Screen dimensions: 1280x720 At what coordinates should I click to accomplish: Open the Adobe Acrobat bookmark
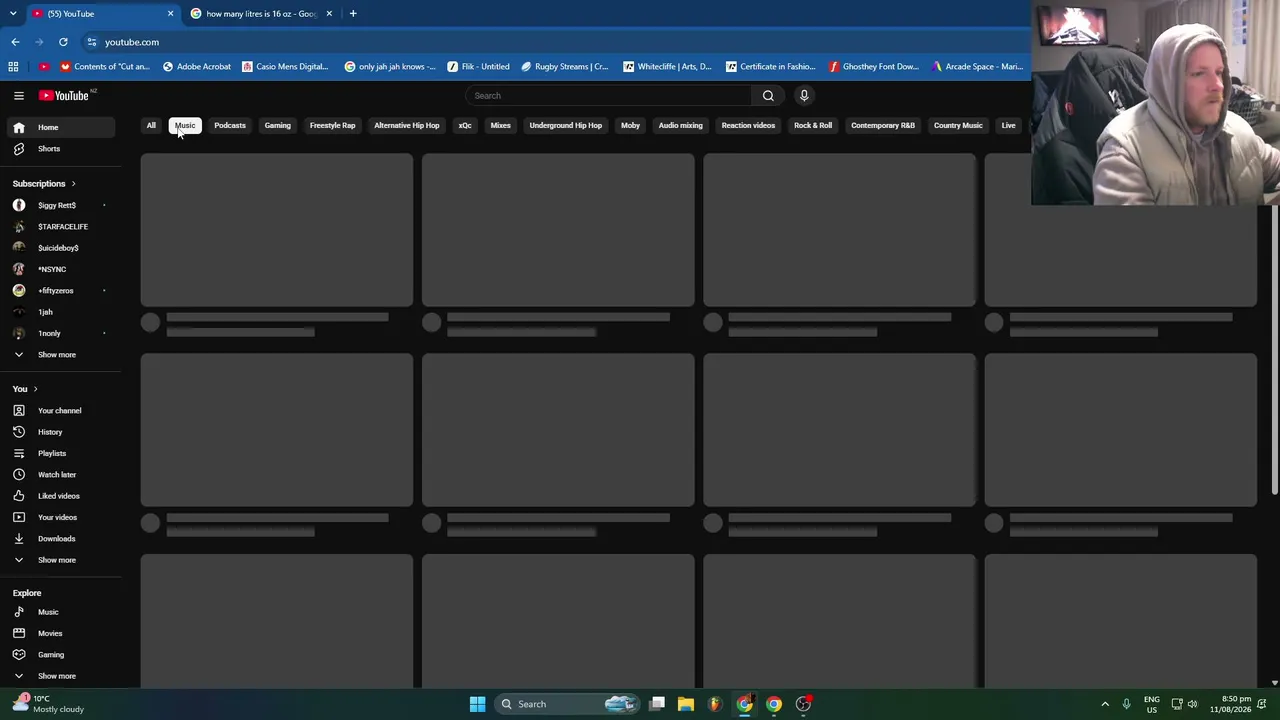197,67
